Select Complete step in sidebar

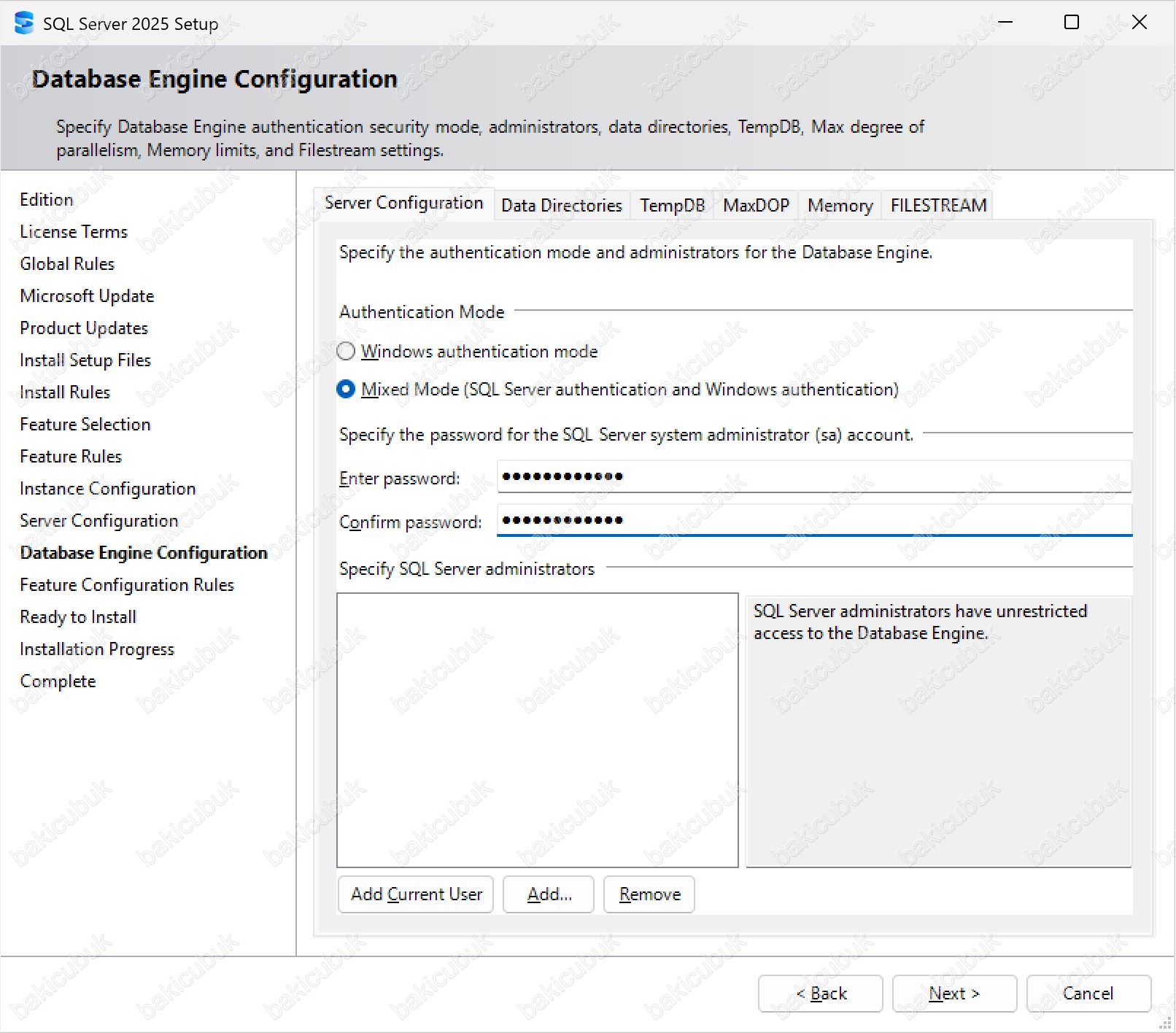click(58, 681)
